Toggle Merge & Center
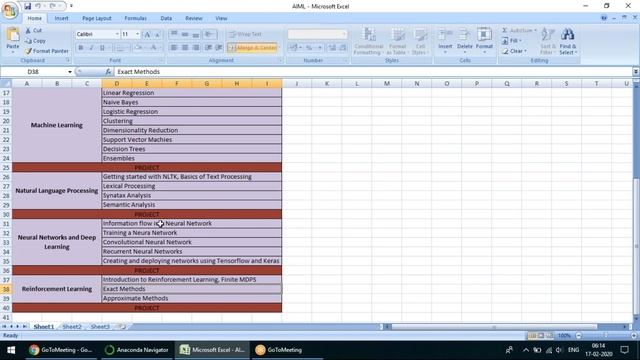640x360 pixels. point(252,48)
